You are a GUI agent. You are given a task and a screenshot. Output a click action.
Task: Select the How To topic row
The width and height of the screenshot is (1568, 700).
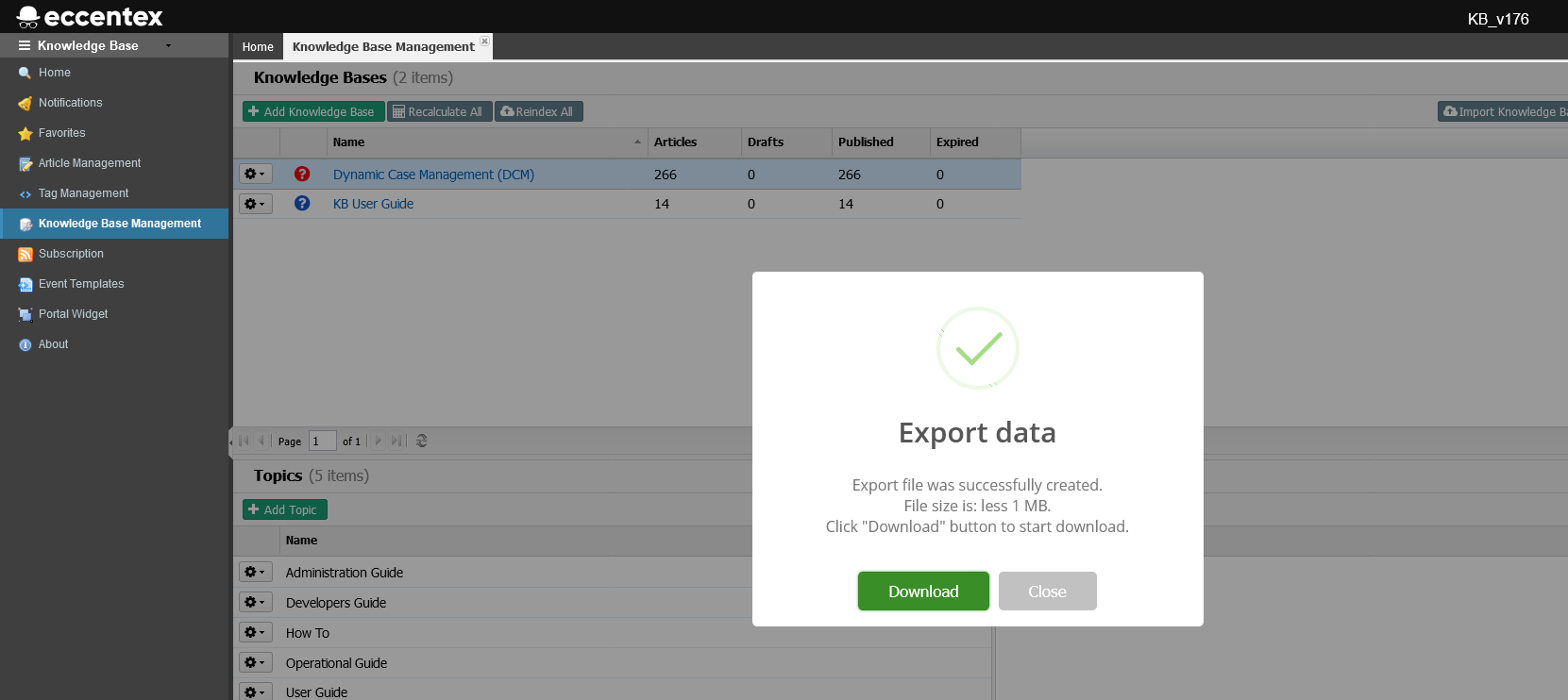[613, 633]
